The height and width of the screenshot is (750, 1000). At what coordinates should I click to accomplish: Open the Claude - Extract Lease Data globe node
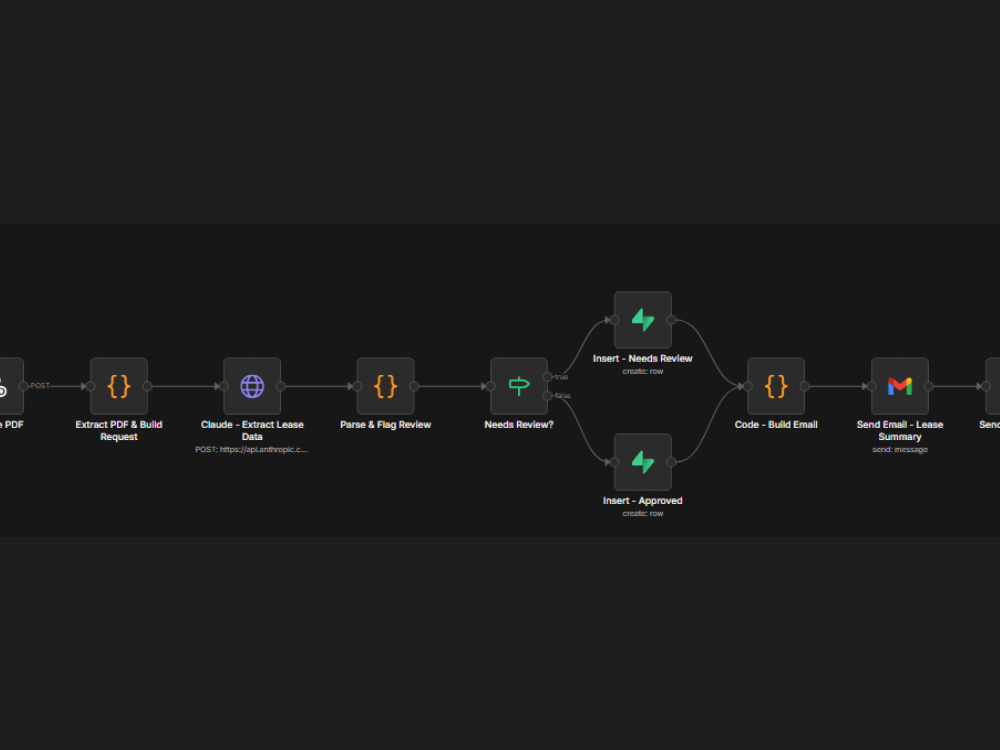point(252,386)
